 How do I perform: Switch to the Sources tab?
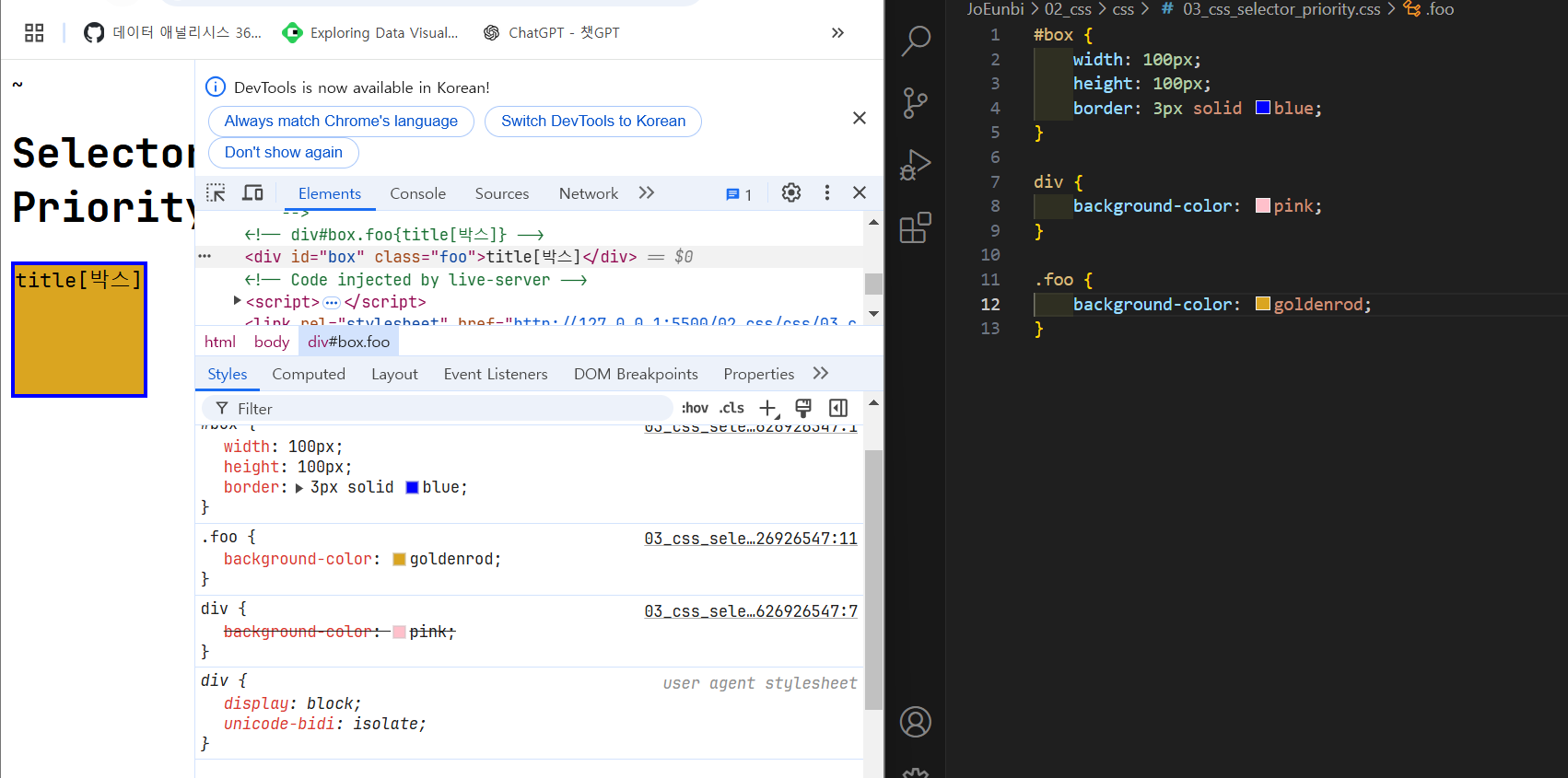click(502, 193)
